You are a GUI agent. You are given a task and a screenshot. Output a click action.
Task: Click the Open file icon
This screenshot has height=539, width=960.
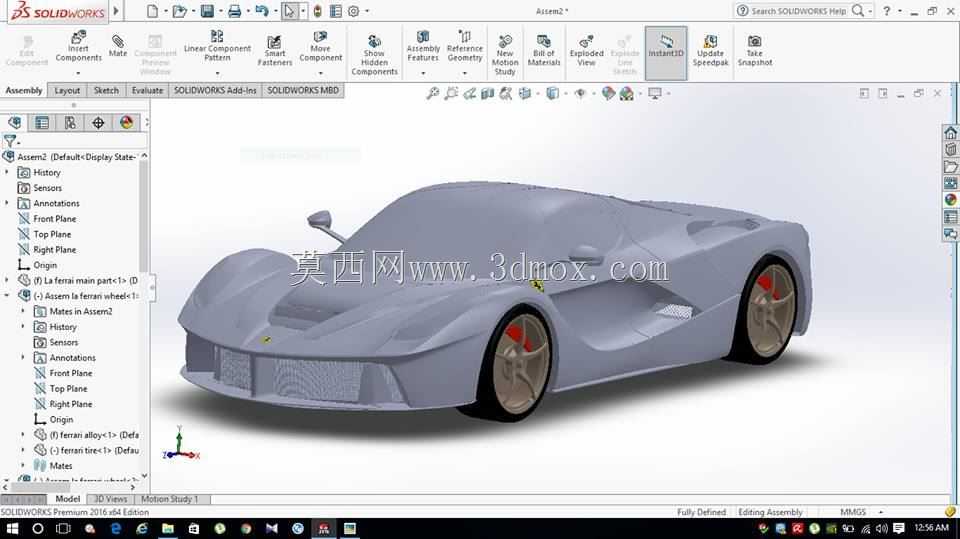[179, 11]
